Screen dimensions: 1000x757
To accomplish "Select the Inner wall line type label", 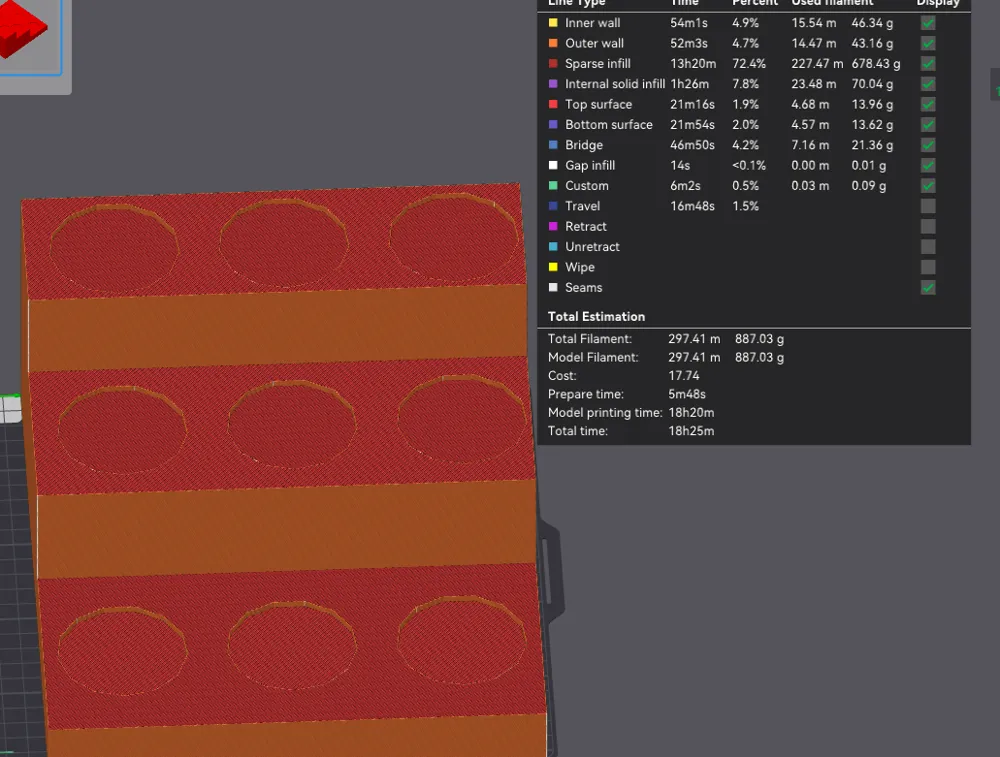I will [592, 23].
